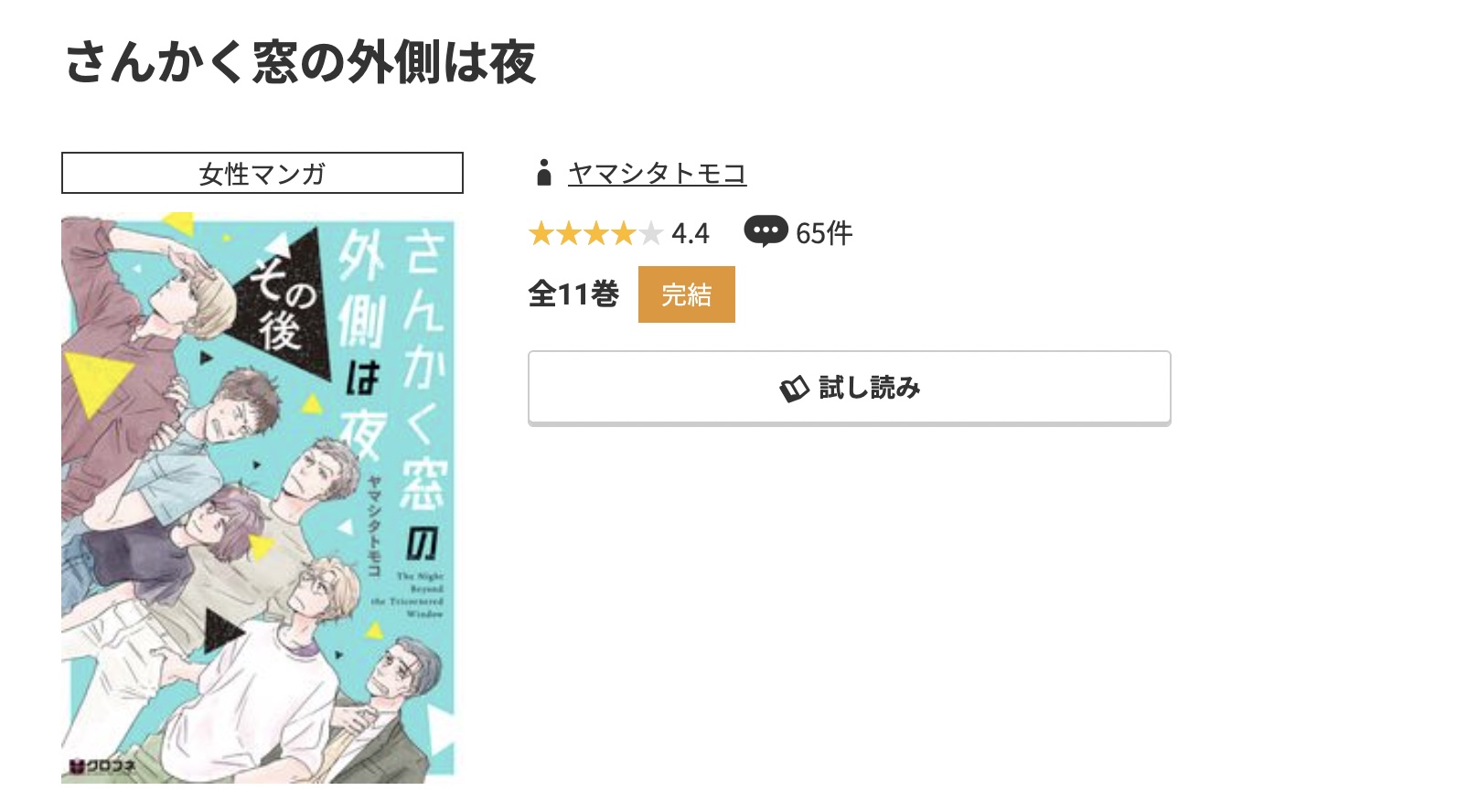This screenshot has height=812, width=1467.
Task: Click the author person icon
Action: coord(545,171)
